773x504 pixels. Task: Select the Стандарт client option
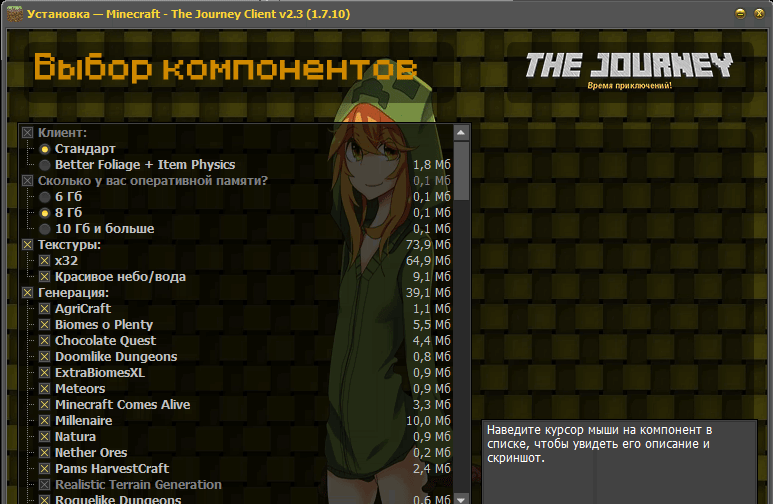tap(45, 149)
